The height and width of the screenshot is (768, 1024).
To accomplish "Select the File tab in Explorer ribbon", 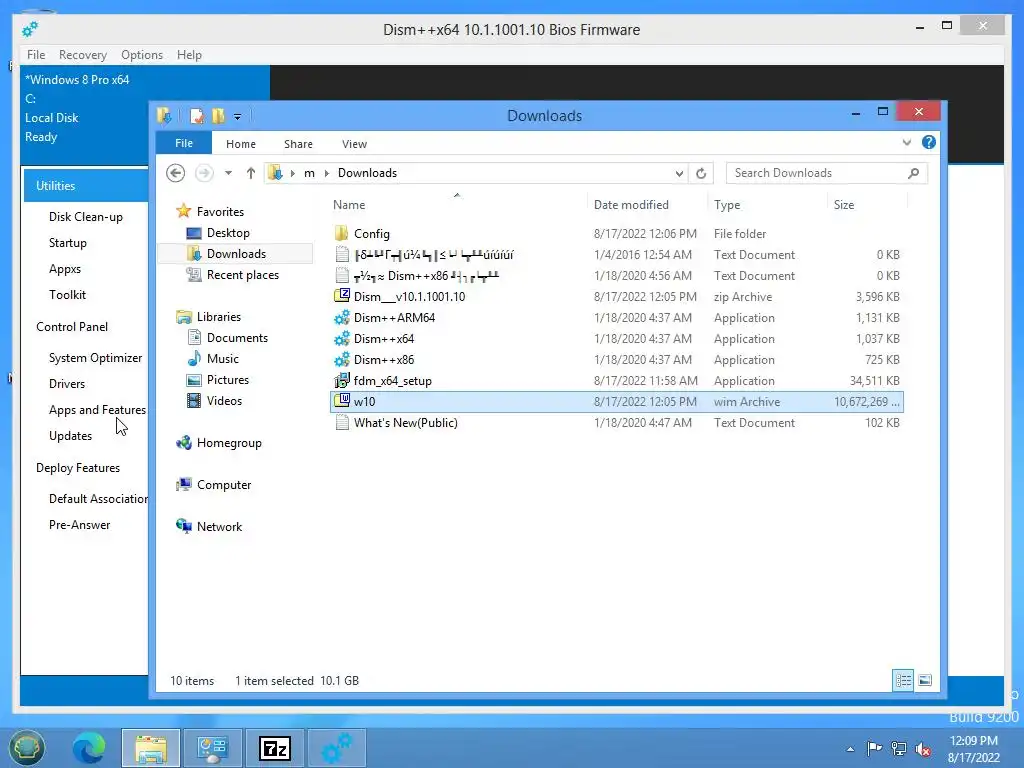I will tap(184, 143).
